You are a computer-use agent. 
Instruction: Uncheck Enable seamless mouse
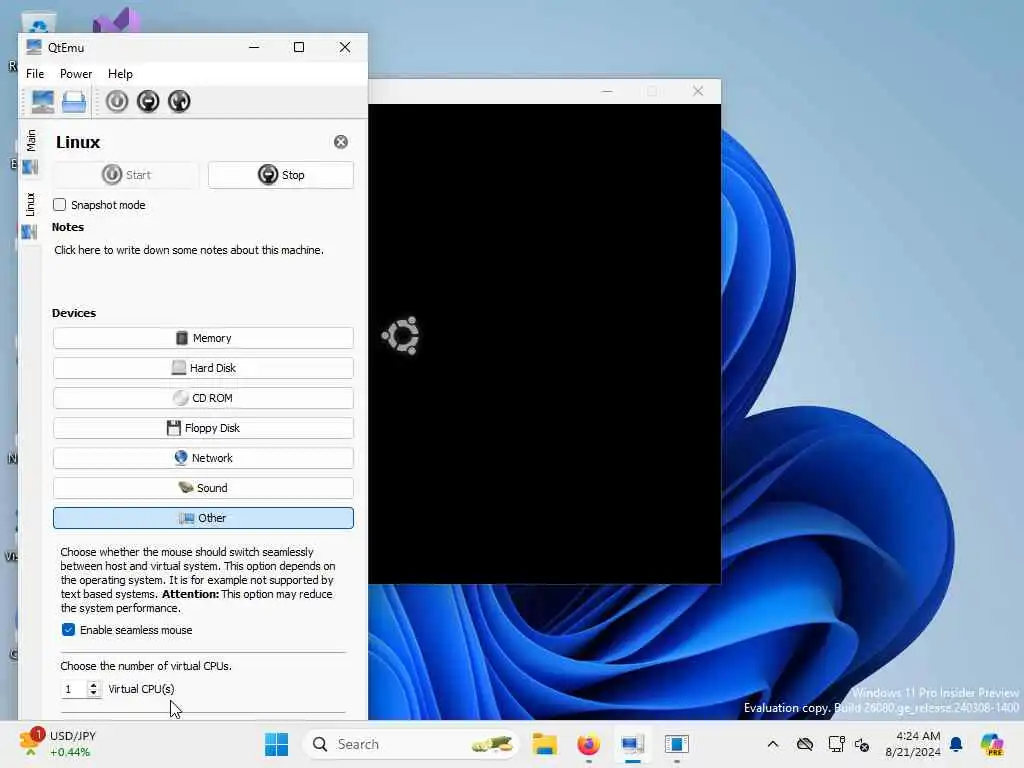[69, 630]
